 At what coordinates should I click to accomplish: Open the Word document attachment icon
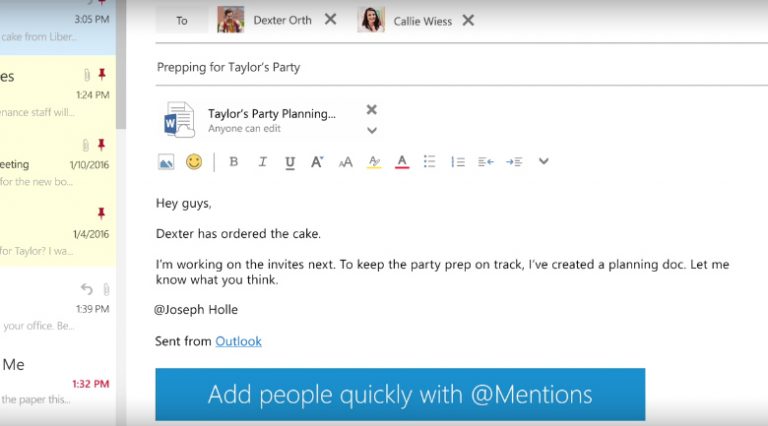[x=179, y=119]
